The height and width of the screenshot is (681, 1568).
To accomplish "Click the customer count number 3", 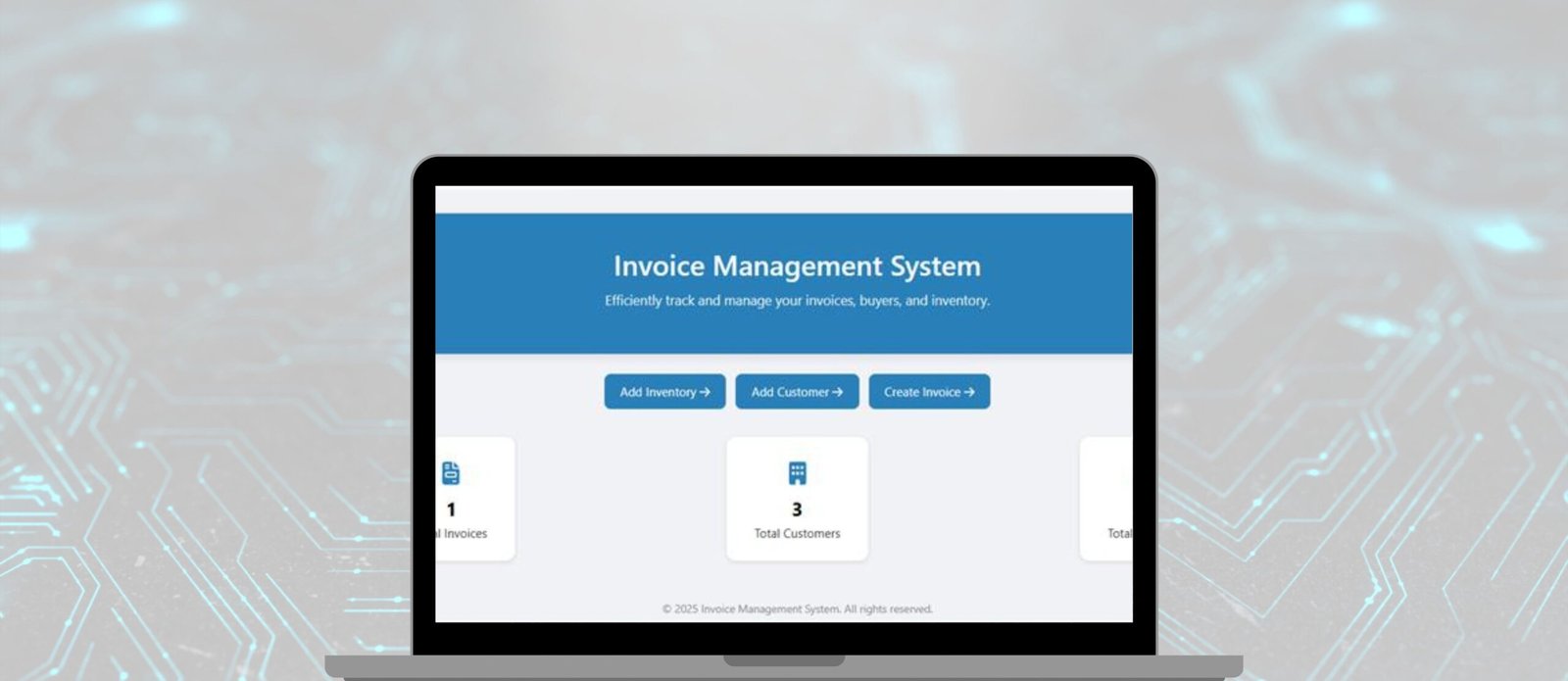I will (x=797, y=510).
